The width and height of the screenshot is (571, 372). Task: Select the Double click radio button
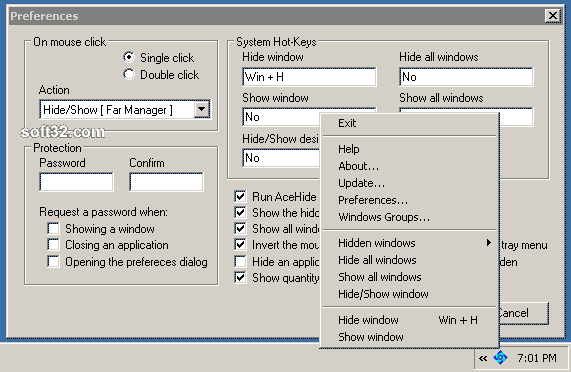129,74
